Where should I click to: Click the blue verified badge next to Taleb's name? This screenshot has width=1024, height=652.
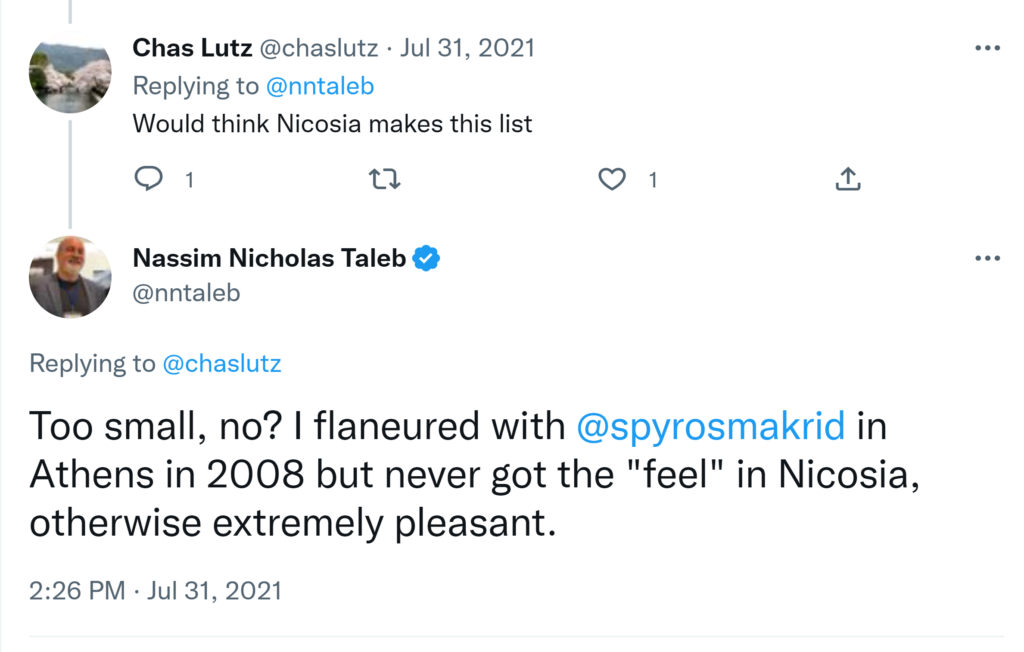(x=427, y=258)
